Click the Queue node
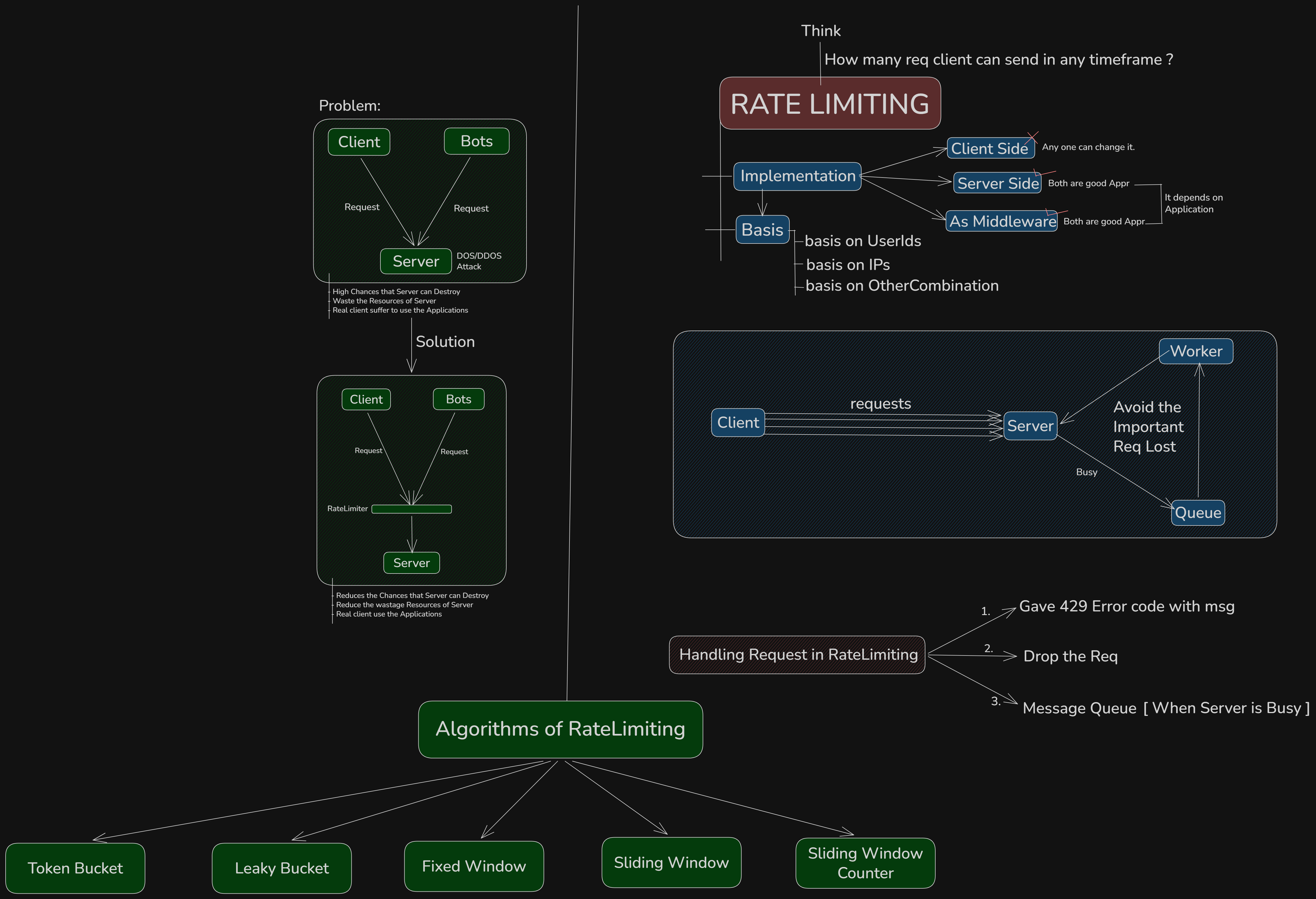 click(1198, 512)
